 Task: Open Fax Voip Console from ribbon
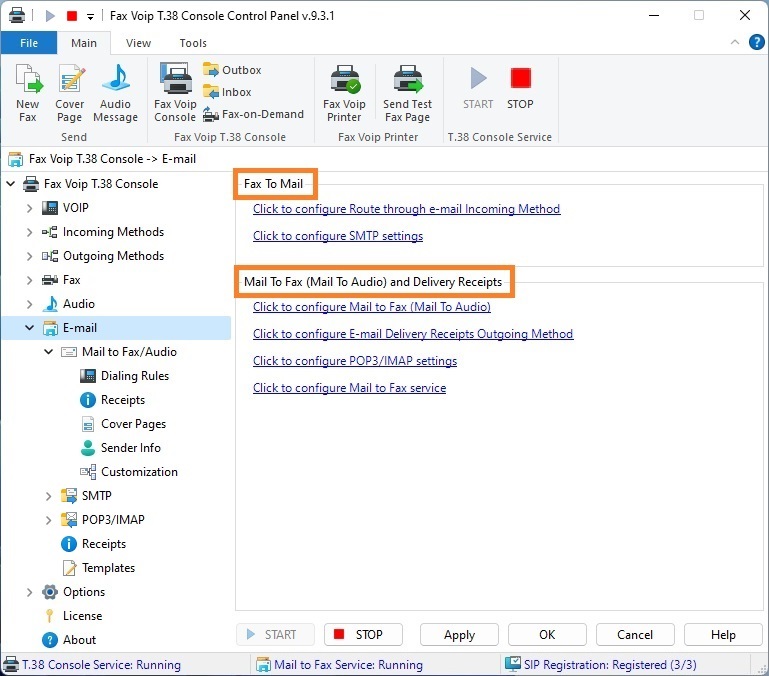(175, 93)
